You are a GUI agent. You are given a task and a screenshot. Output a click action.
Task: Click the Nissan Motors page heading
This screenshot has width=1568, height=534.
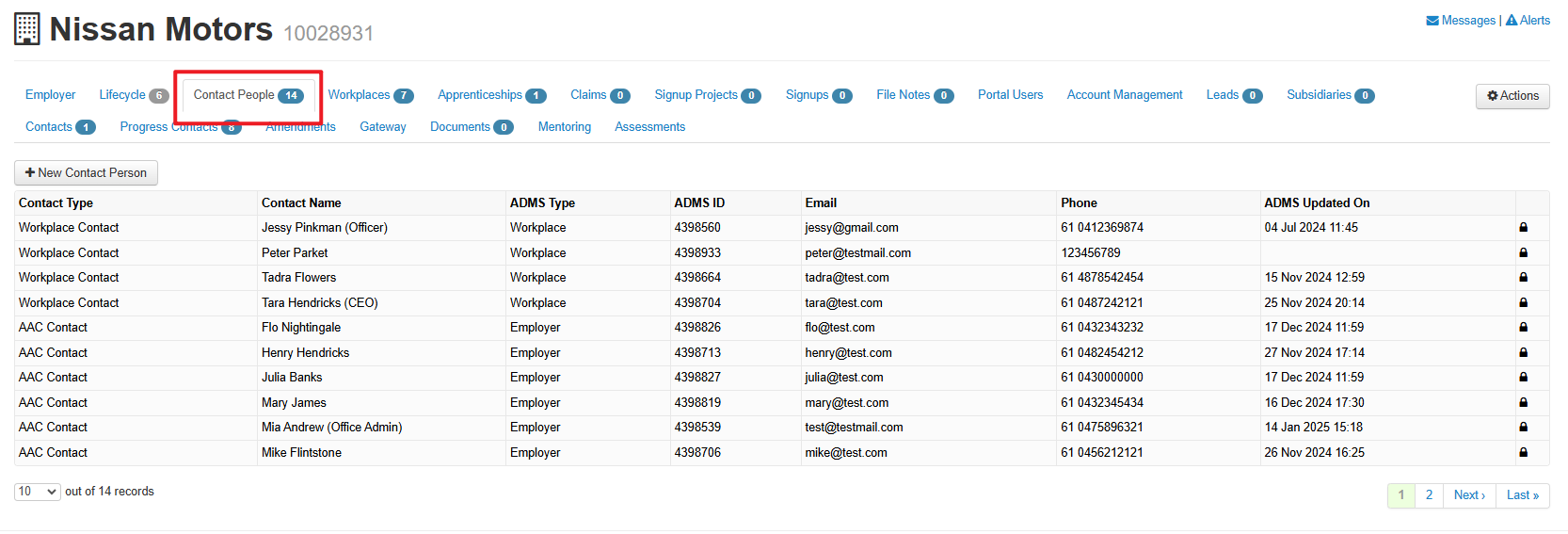point(161,29)
